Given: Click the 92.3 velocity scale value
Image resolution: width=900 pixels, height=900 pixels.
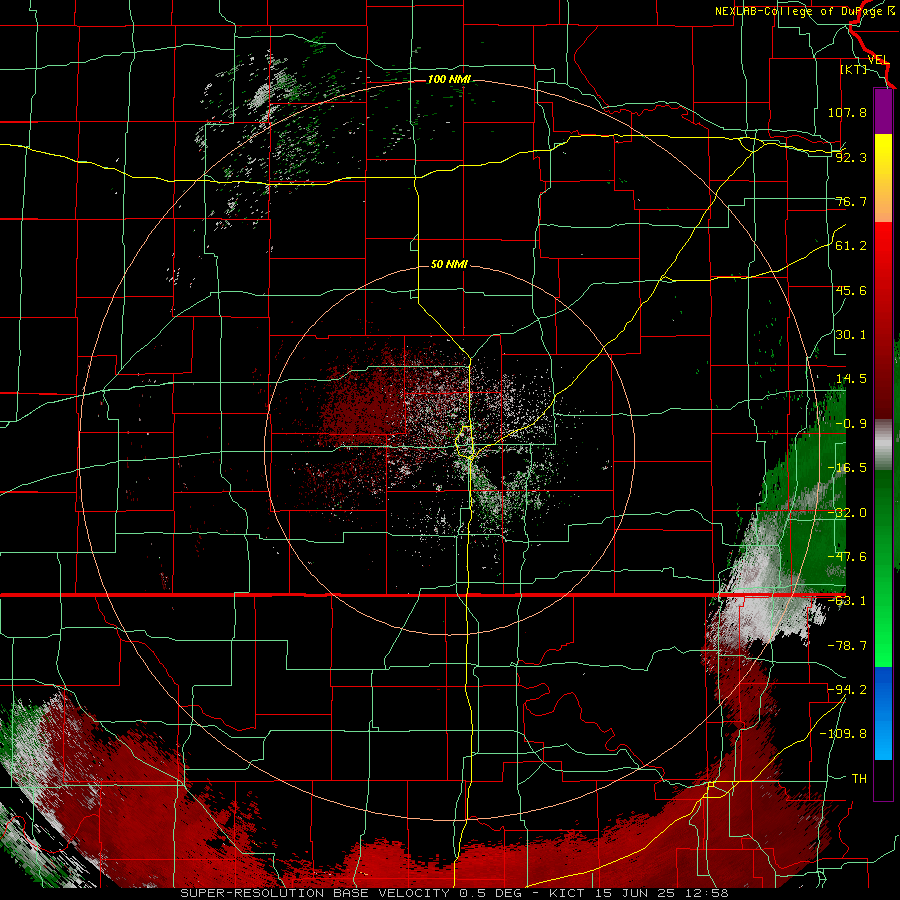Looking at the screenshot, I should pyautogui.click(x=851, y=157).
